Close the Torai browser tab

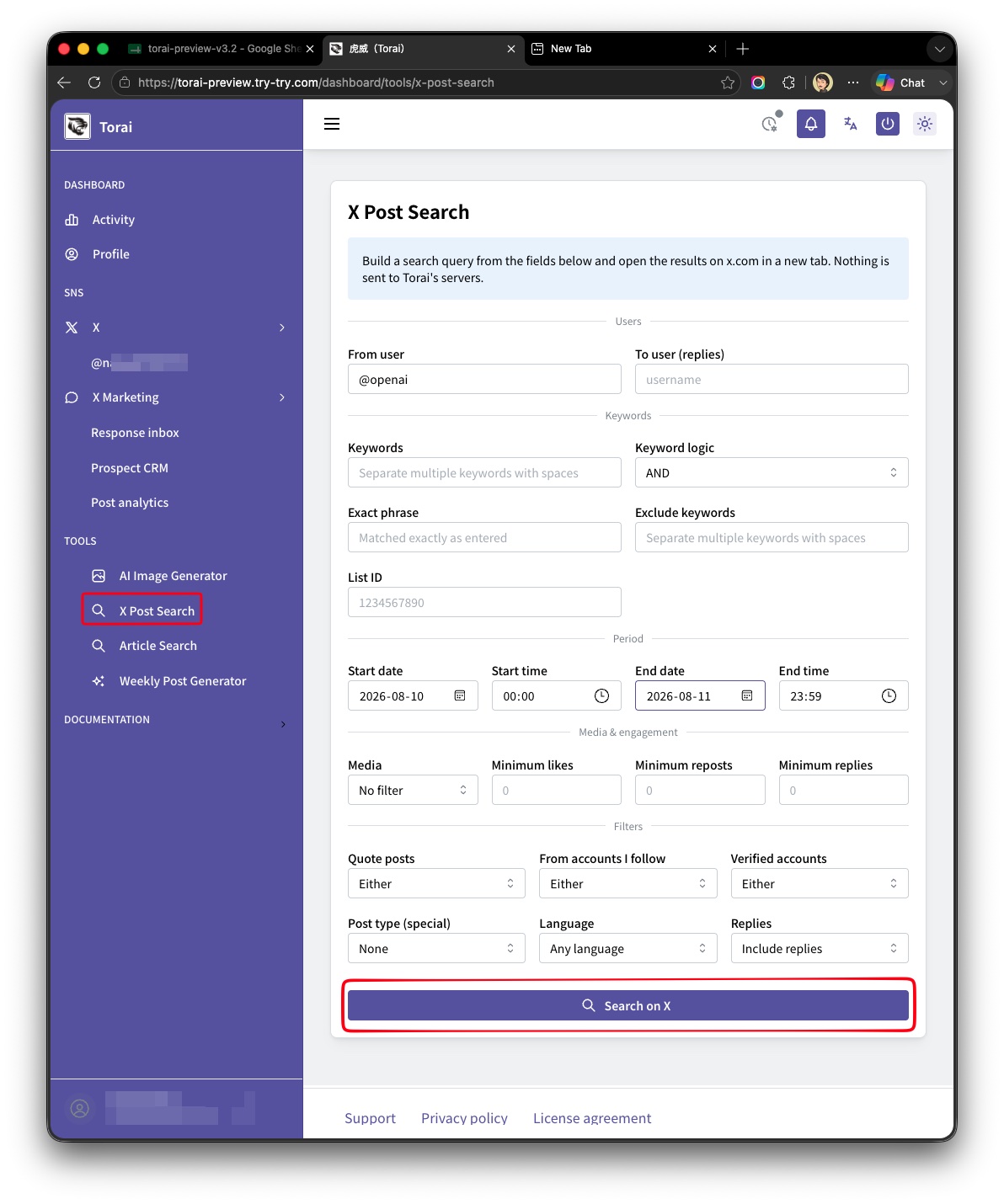(x=510, y=49)
